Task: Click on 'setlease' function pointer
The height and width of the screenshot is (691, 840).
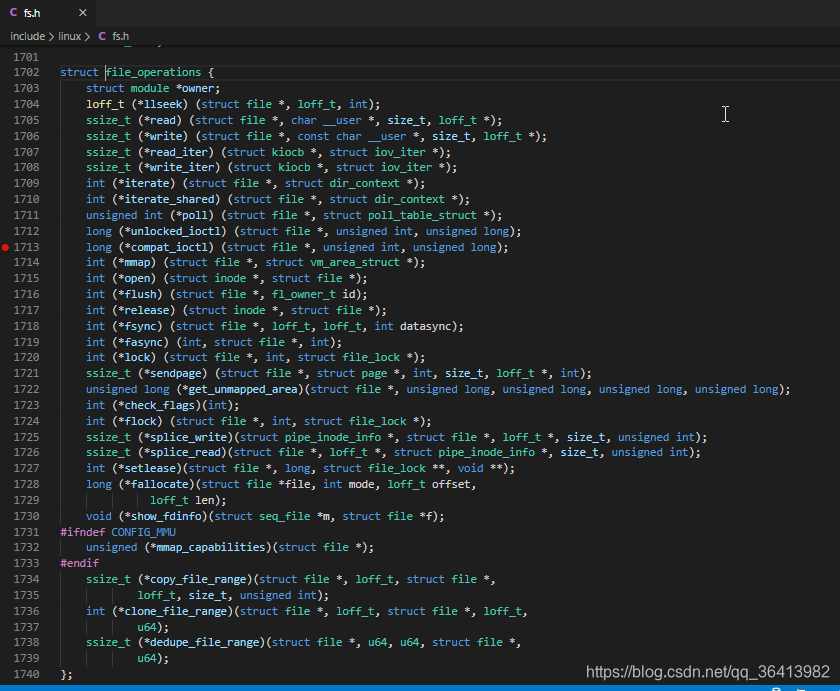Action: click(150, 469)
